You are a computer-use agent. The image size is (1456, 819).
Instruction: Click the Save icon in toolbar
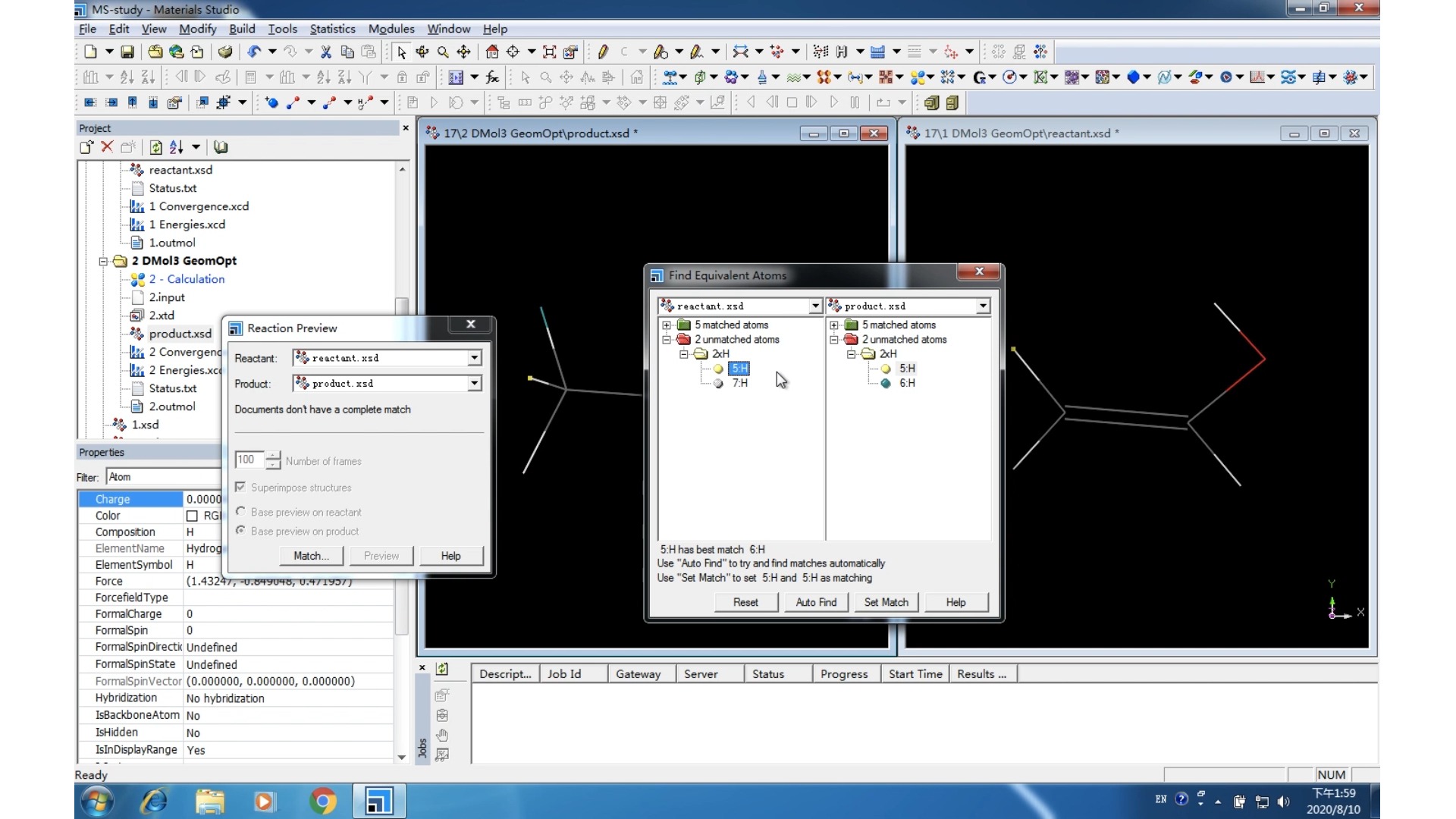tap(127, 52)
